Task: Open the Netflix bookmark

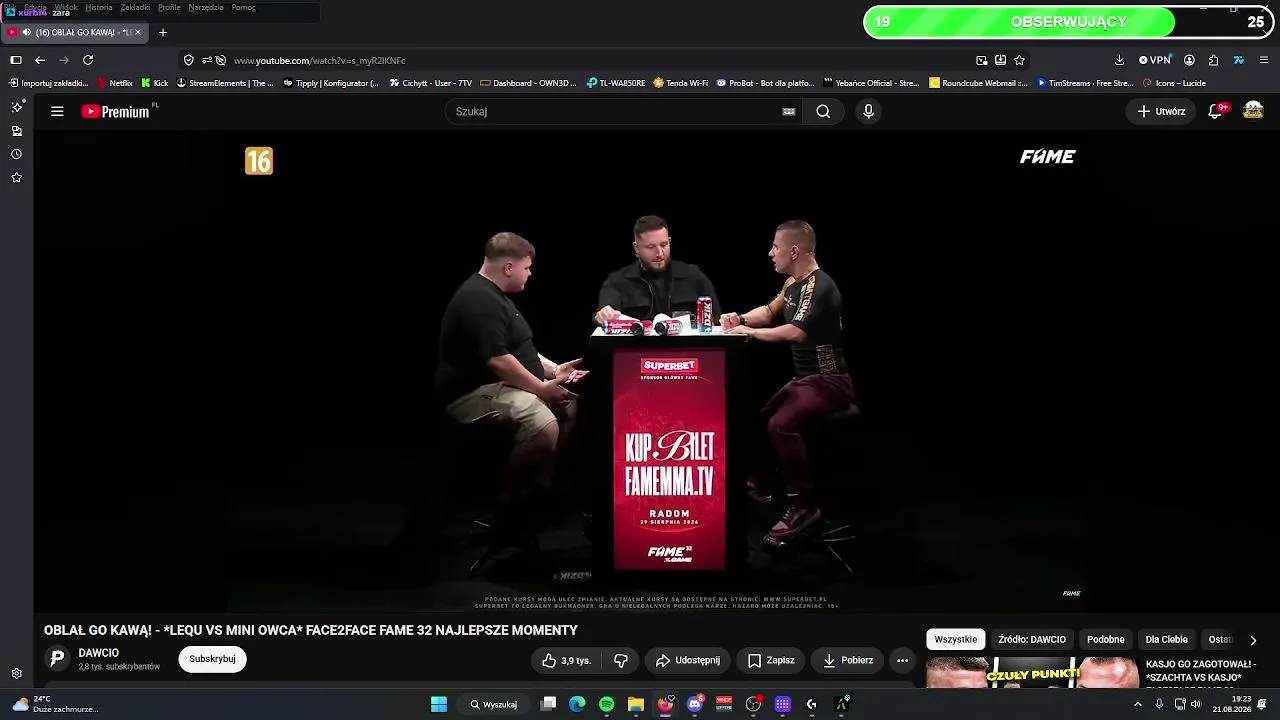Action: click(115, 83)
